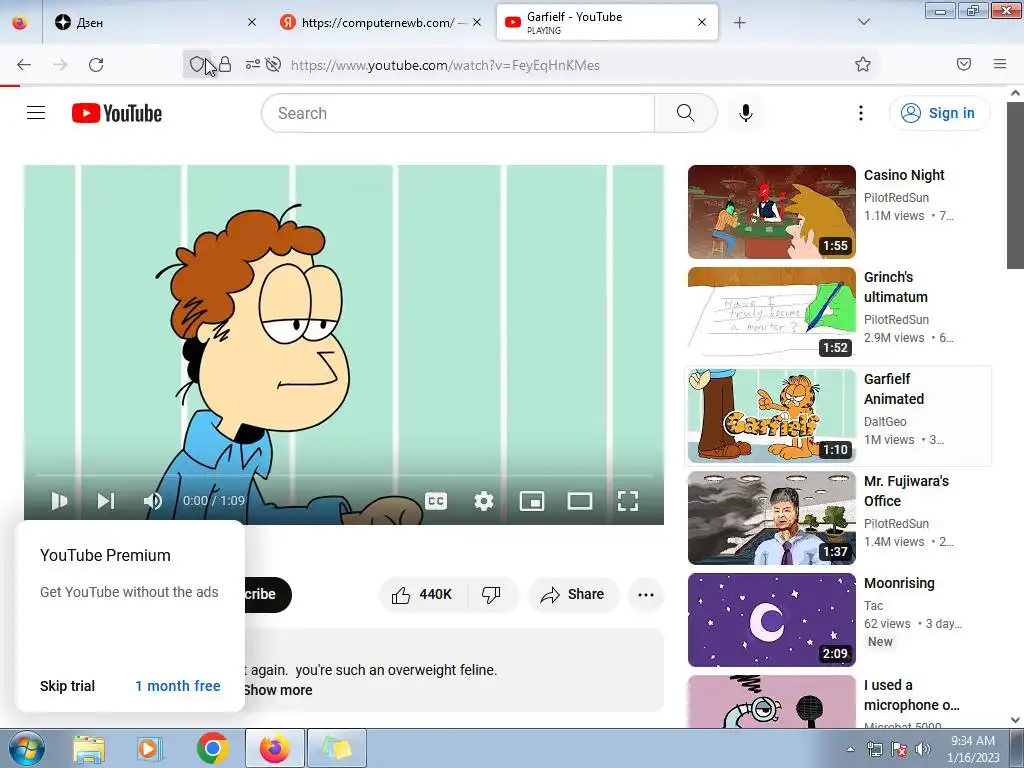Open a new browser tab
This screenshot has width=1024, height=768.
[739, 22]
